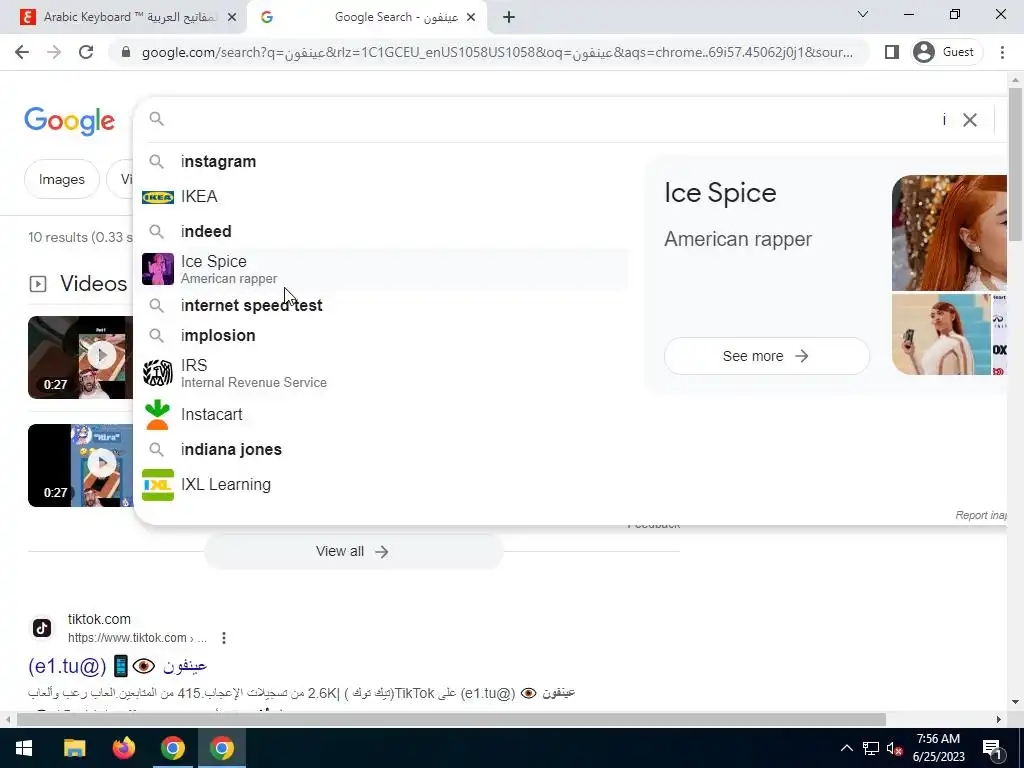
Task: Click the Google logo
Action: click(69, 121)
